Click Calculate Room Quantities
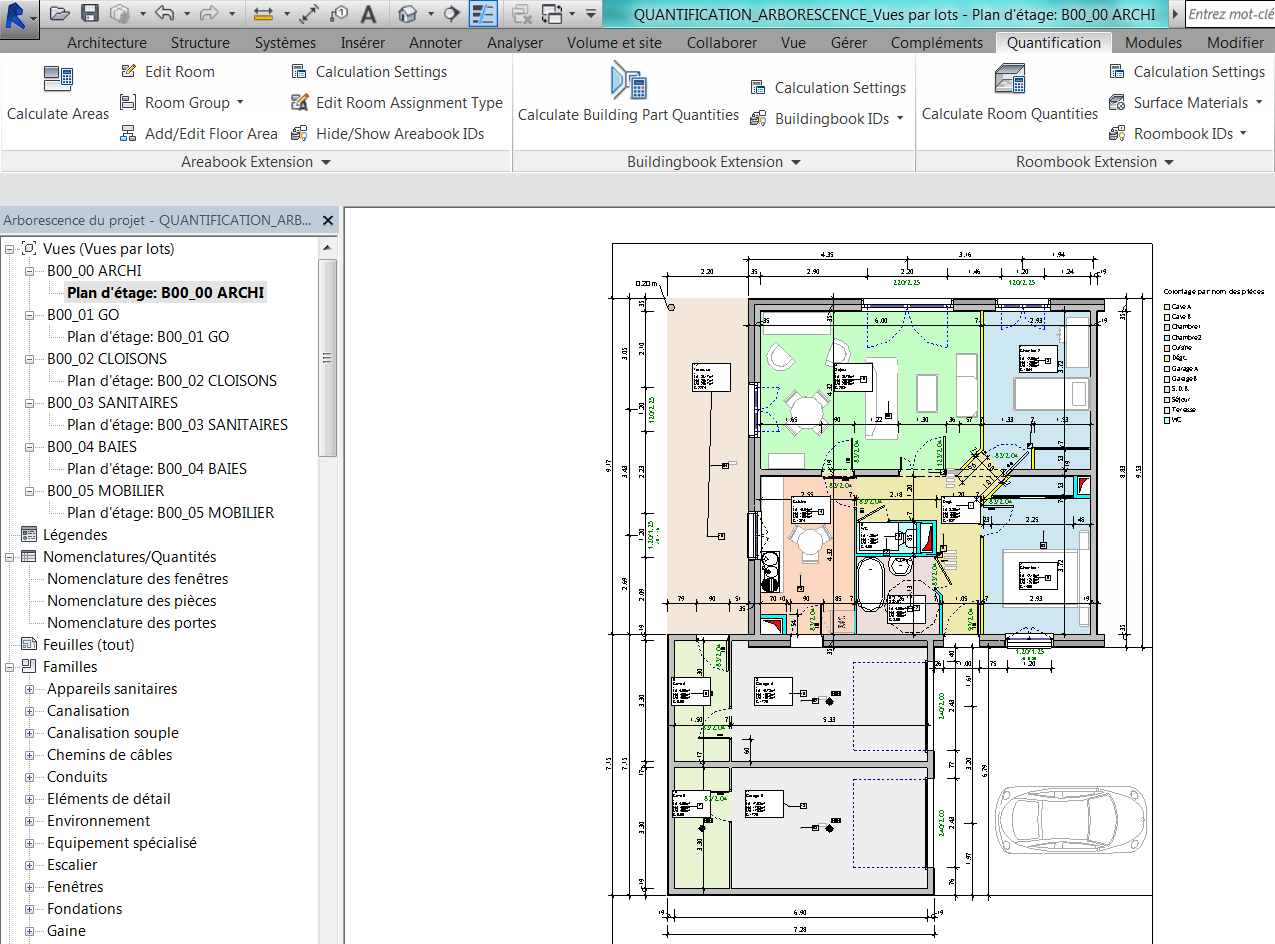Screen dimensions: 1275x944 click(x=1010, y=95)
